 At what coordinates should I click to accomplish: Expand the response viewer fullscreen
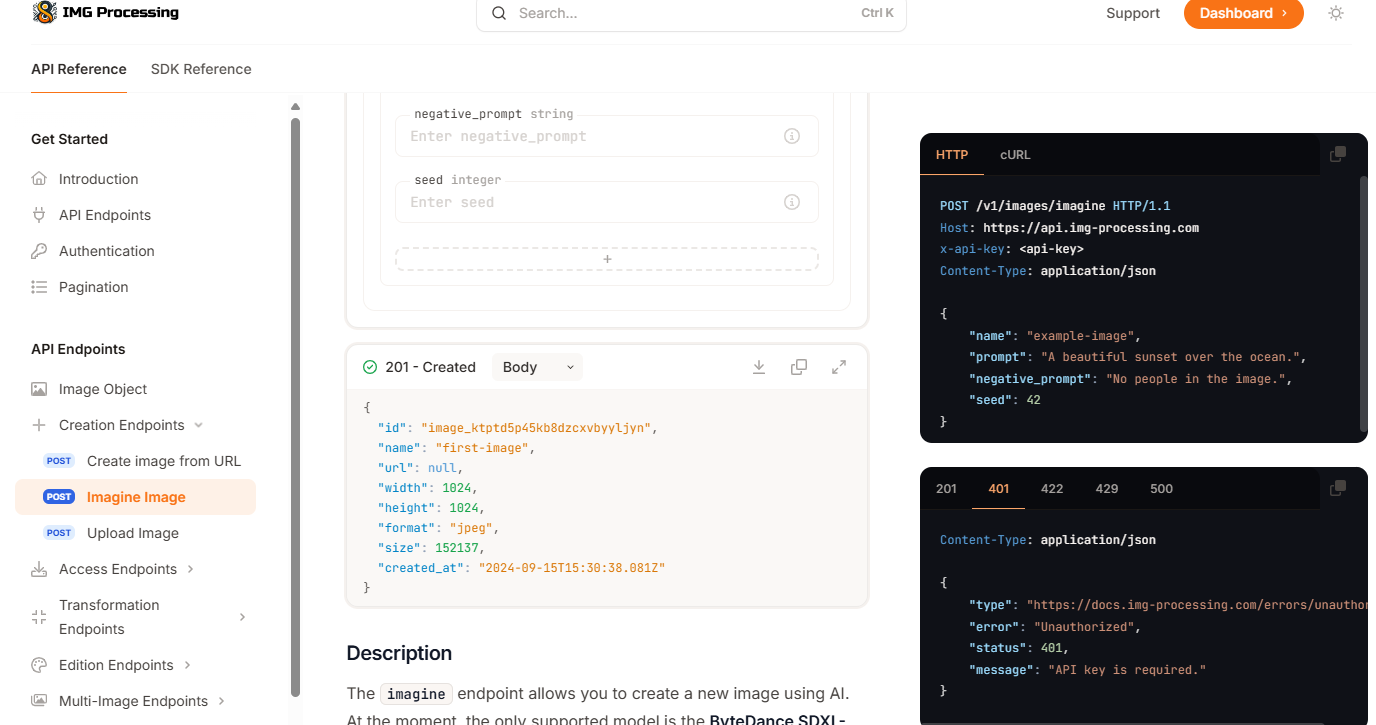click(839, 367)
